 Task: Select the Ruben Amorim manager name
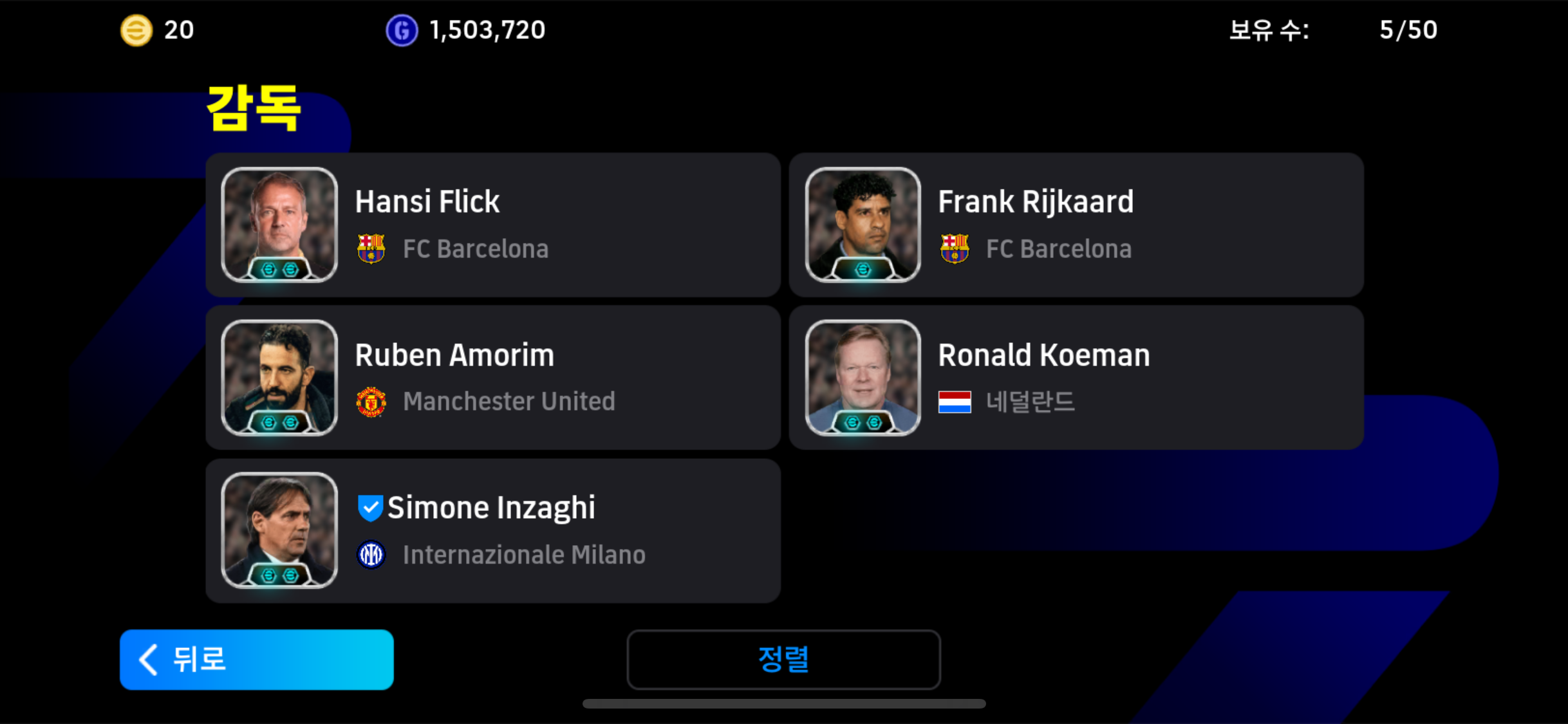click(454, 355)
